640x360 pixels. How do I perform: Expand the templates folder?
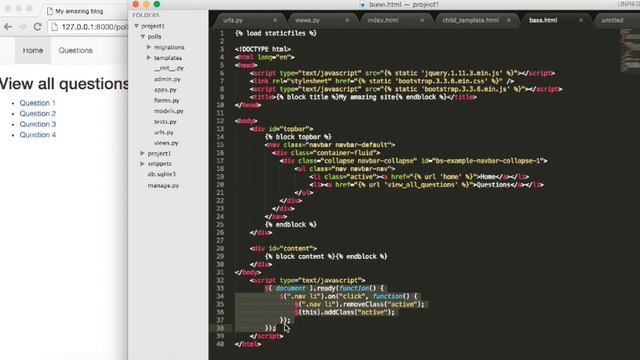click(x=149, y=58)
